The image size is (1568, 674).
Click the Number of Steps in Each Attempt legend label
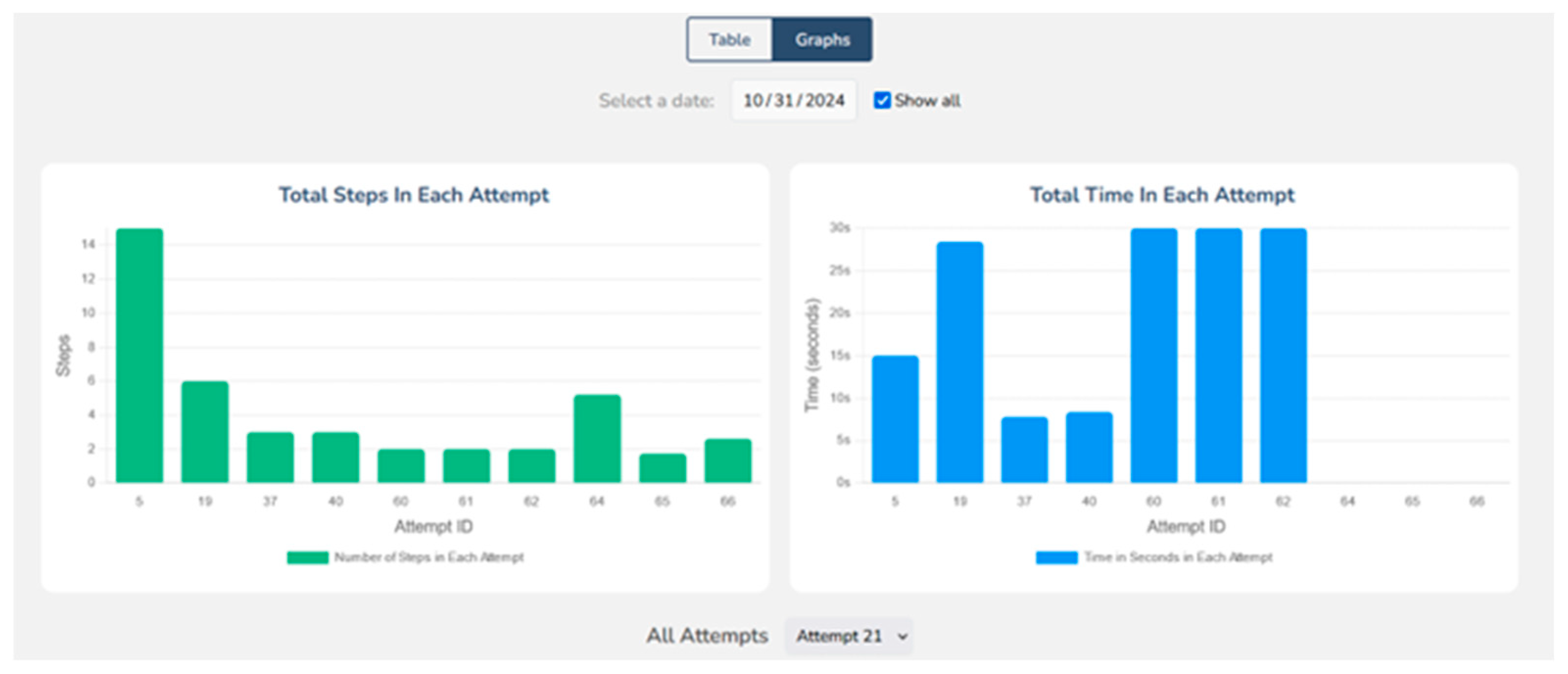[x=429, y=557]
